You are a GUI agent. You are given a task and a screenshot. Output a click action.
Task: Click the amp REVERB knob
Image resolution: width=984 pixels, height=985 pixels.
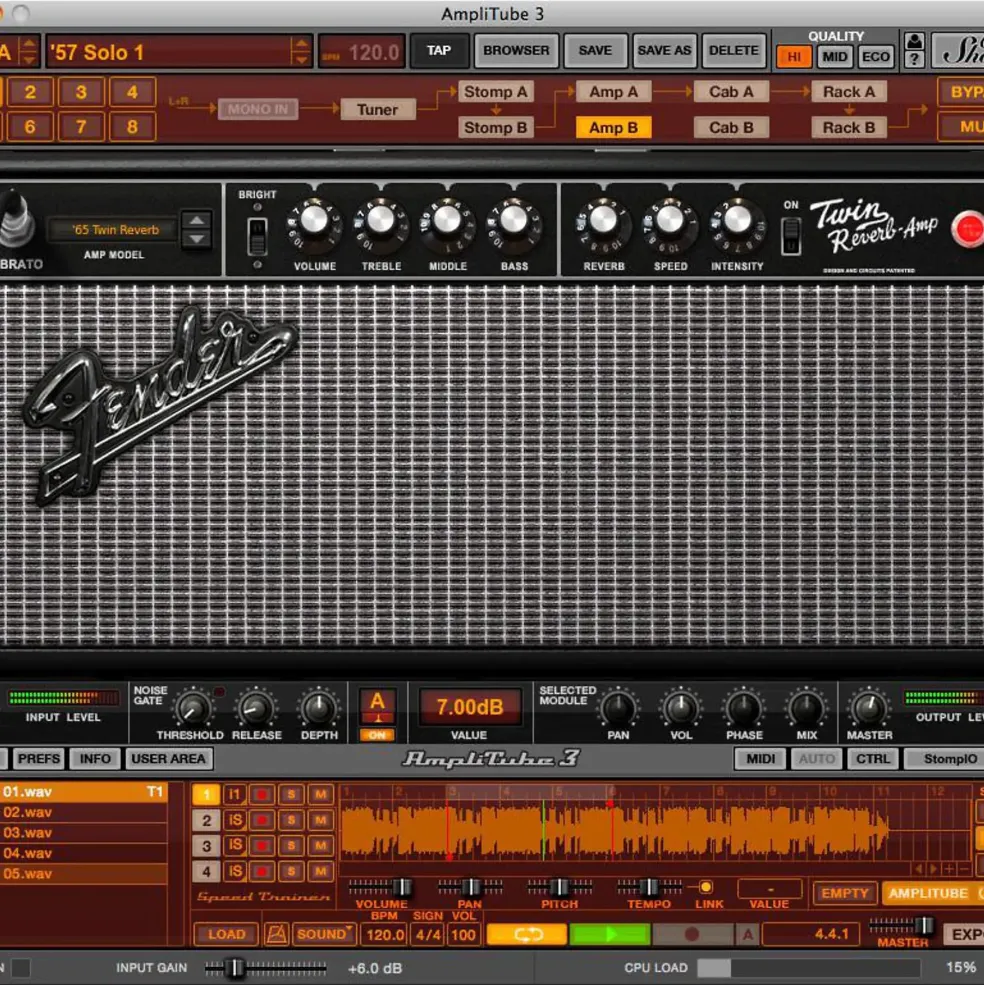603,220
